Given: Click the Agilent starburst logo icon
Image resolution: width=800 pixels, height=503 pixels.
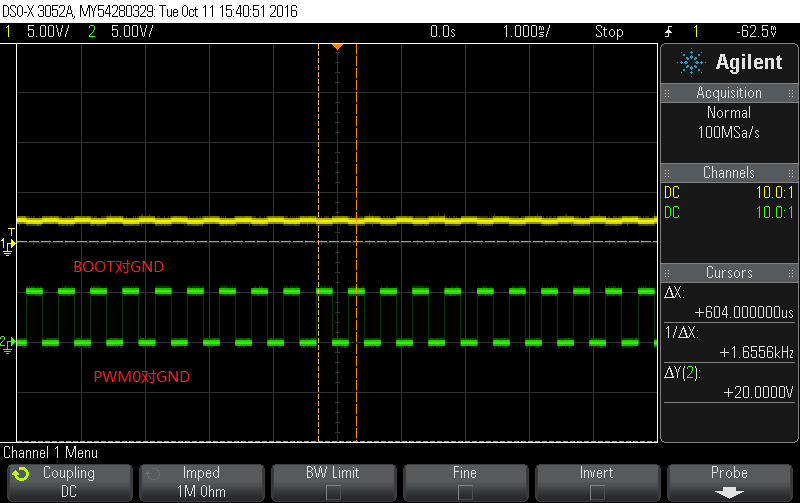Looking at the screenshot, I should click(x=691, y=63).
